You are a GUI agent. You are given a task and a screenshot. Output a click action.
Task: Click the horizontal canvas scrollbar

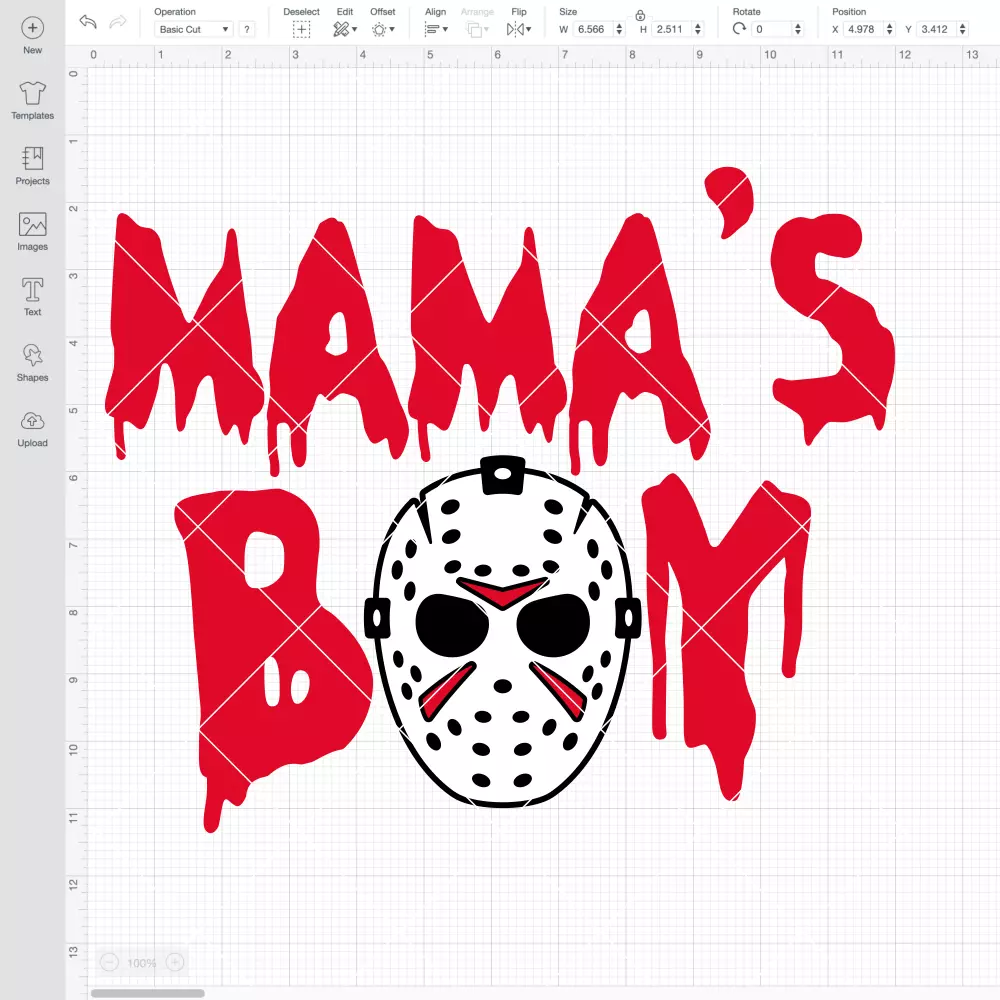pos(147,993)
